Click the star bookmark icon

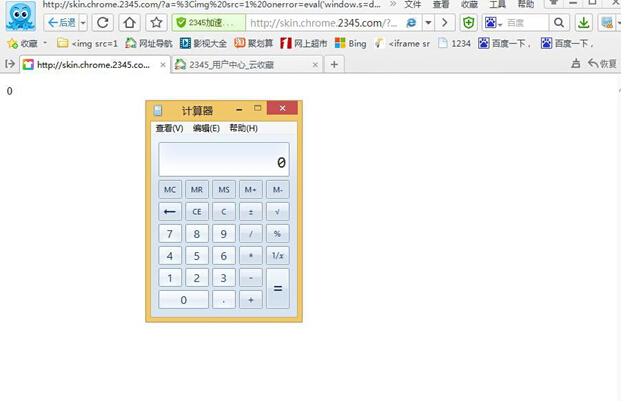coord(156,22)
